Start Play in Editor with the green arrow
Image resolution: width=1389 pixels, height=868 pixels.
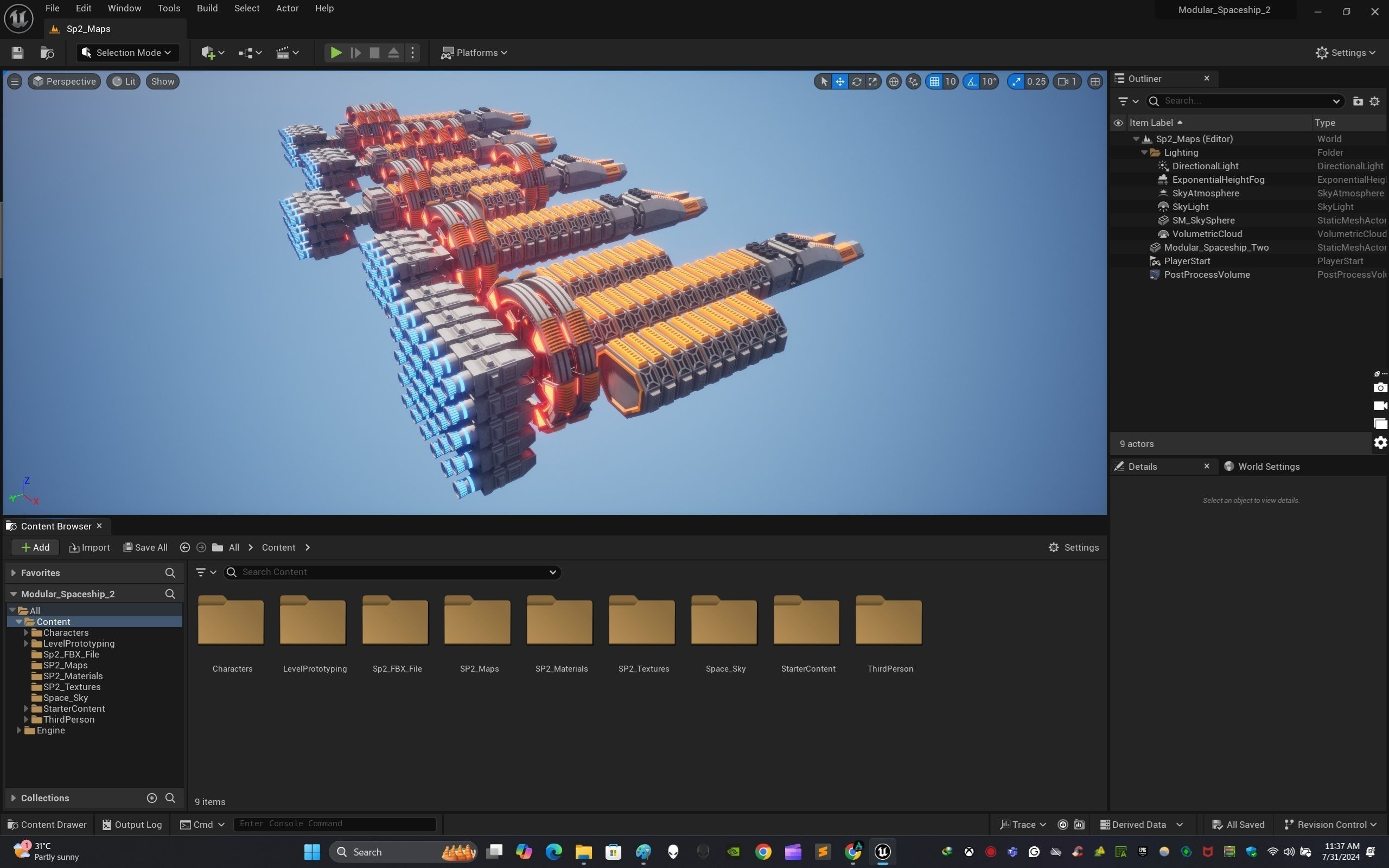tap(336, 53)
